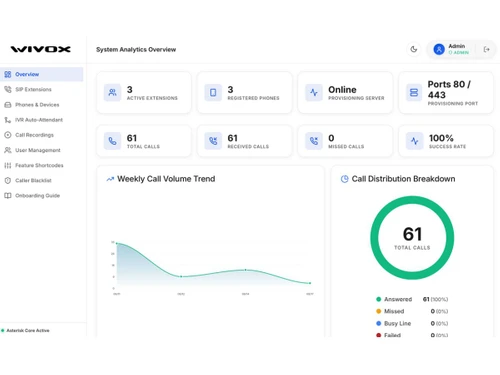Click the blue Busy Line legend dot

(x=379, y=323)
